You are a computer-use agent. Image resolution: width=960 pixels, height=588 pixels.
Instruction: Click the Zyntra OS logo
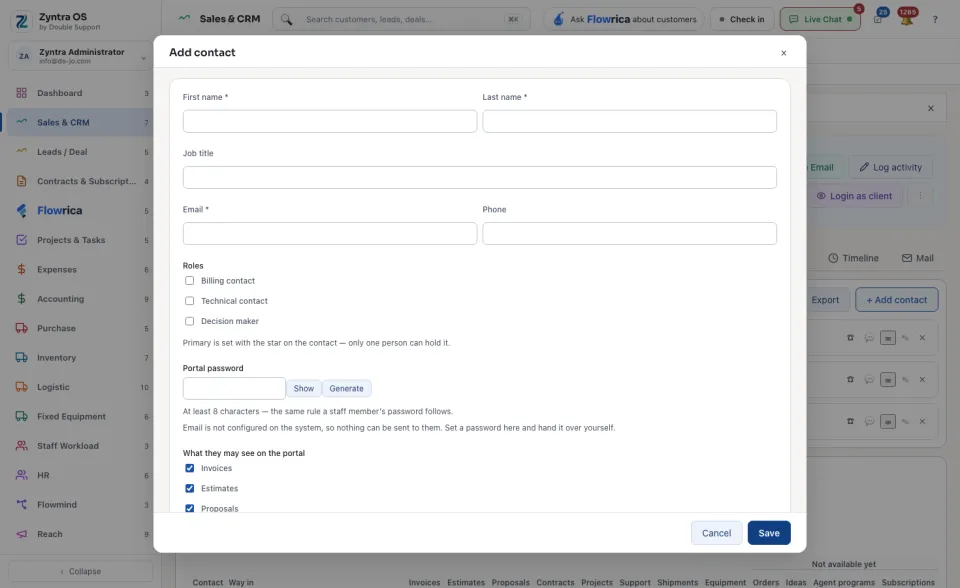tap(21, 21)
